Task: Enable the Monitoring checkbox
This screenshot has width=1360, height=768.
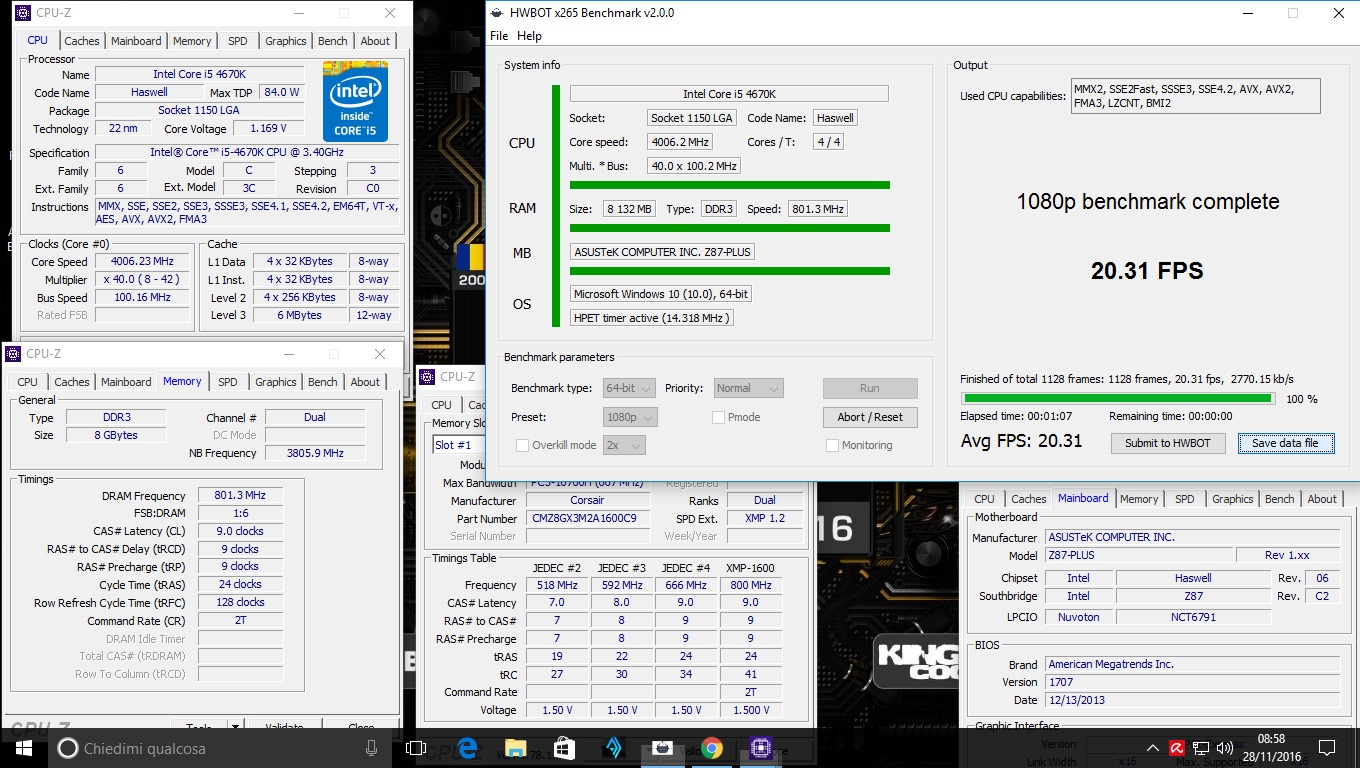Action: click(832, 445)
